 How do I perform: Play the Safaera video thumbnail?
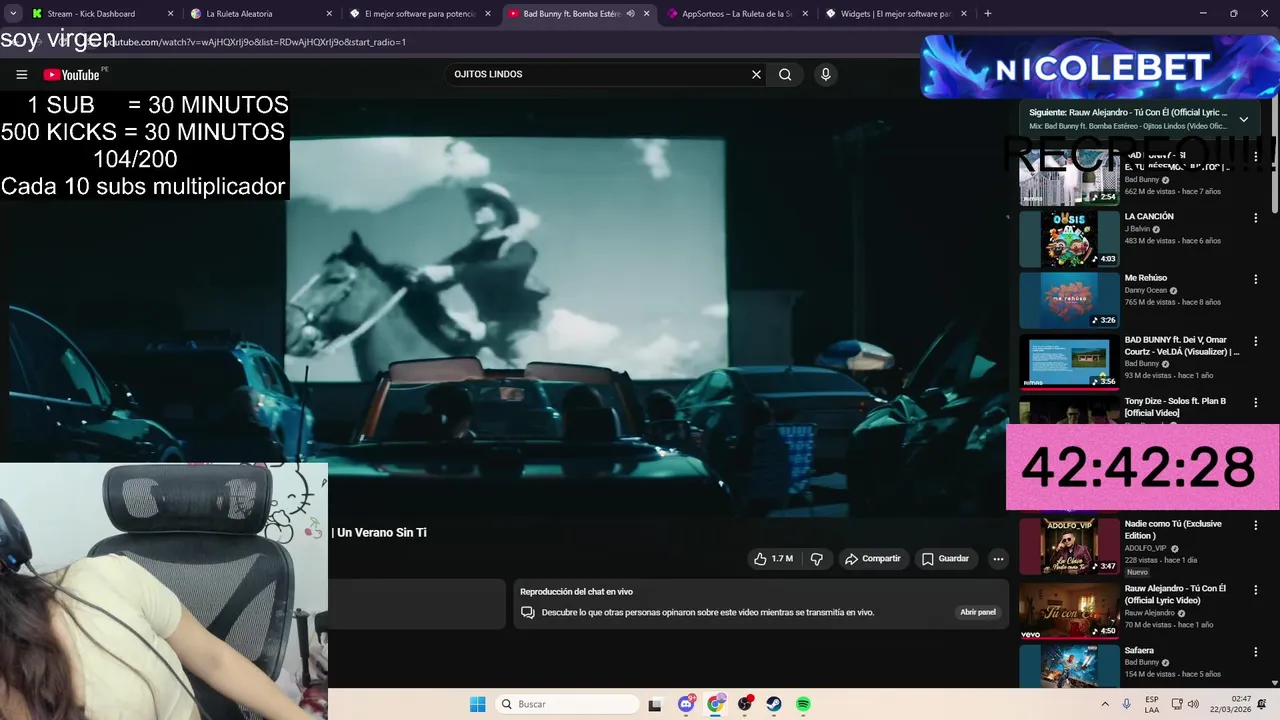(x=1069, y=667)
